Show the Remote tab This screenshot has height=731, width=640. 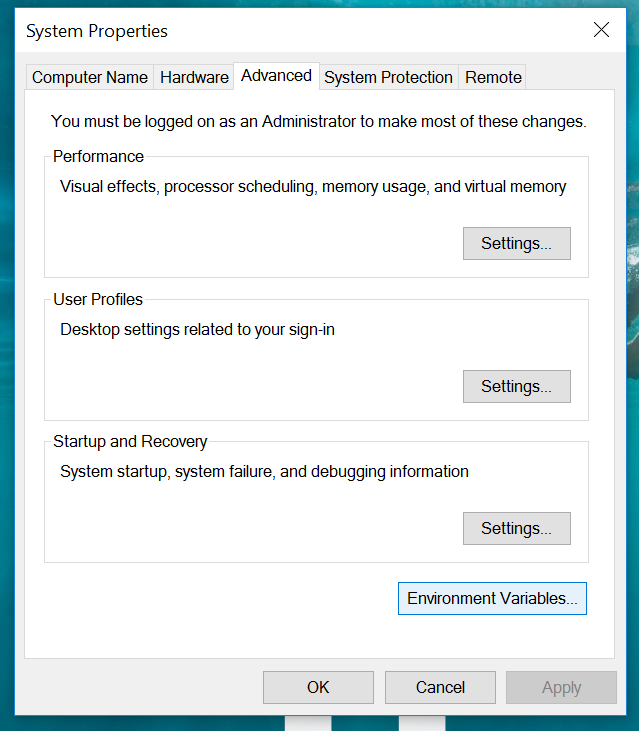point(493,77)
